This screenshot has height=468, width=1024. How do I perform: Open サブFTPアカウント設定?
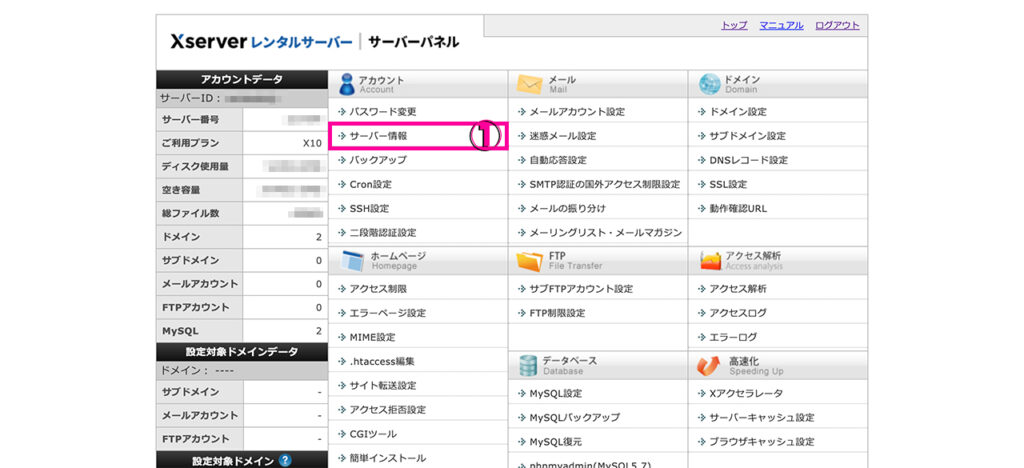(x=581, y=289)
